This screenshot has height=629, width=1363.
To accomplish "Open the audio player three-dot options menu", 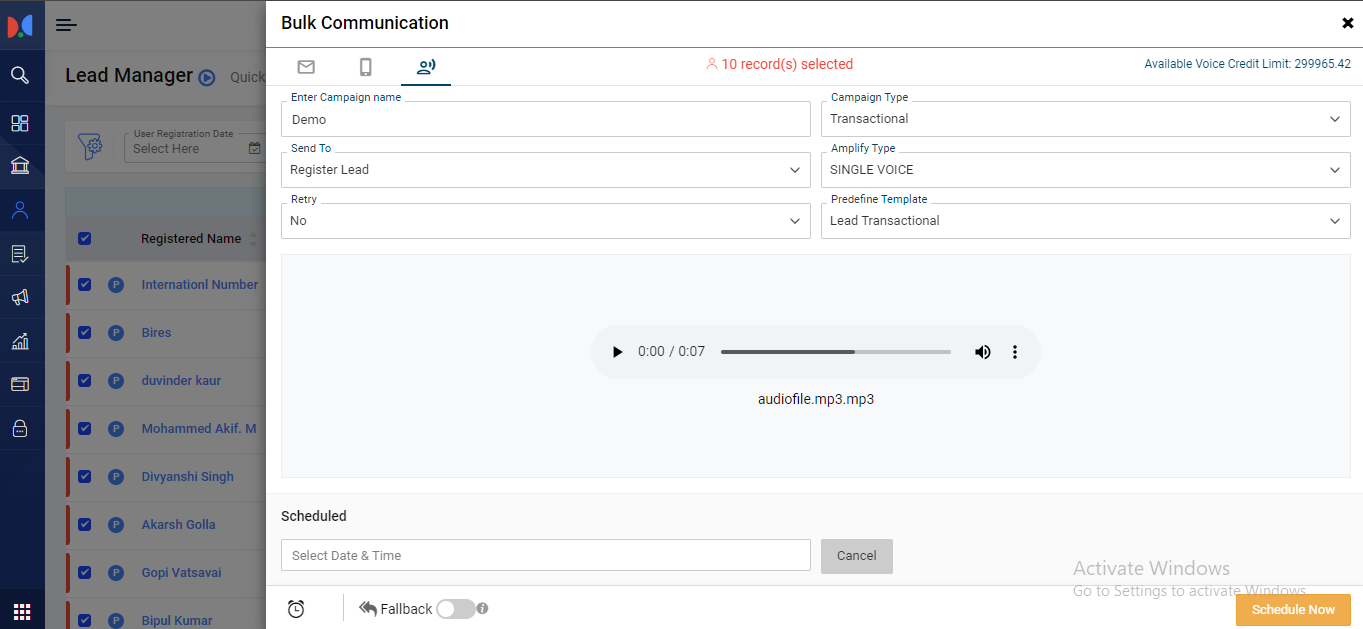I will pos(1015,352).
